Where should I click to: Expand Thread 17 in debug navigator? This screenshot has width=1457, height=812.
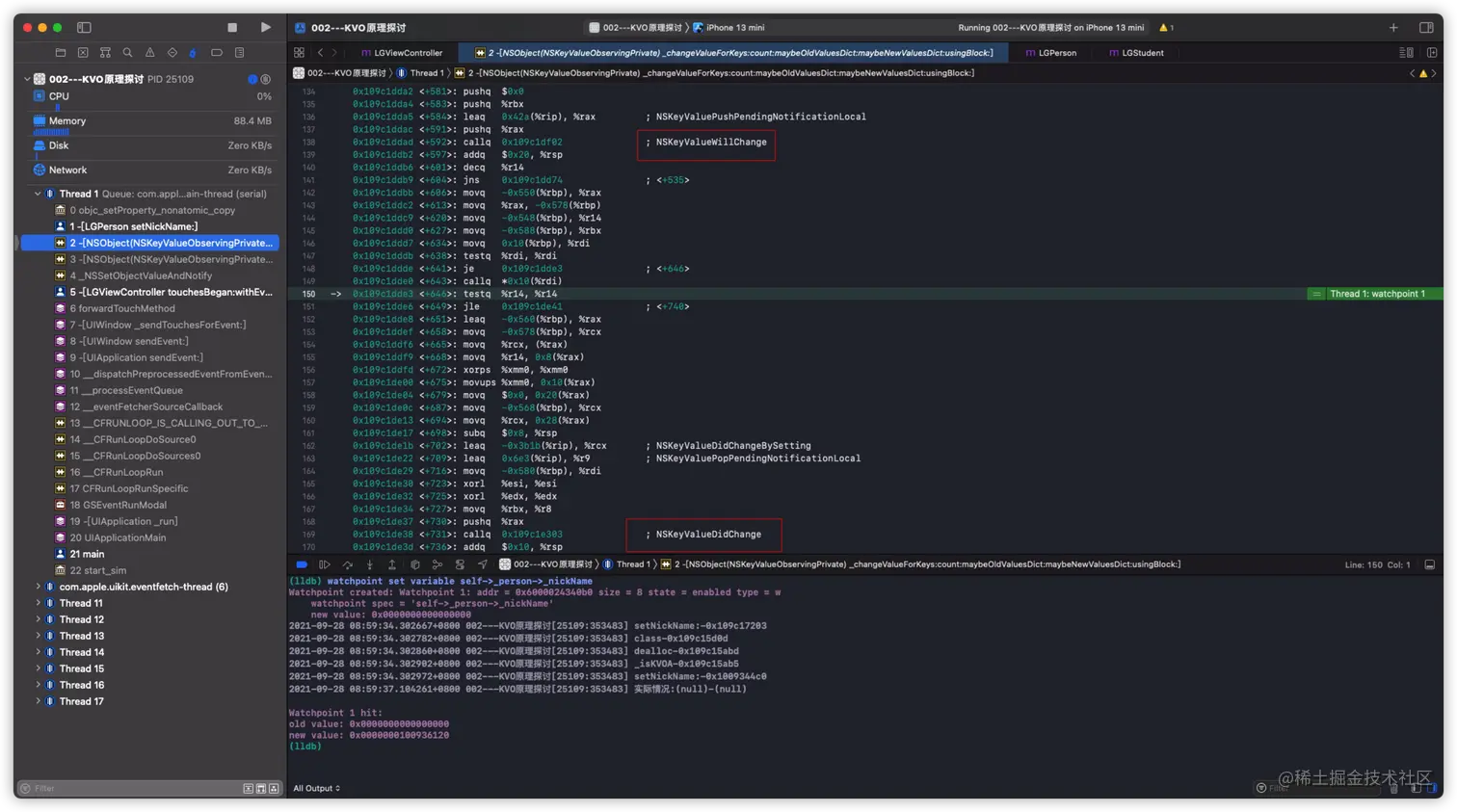38,701
